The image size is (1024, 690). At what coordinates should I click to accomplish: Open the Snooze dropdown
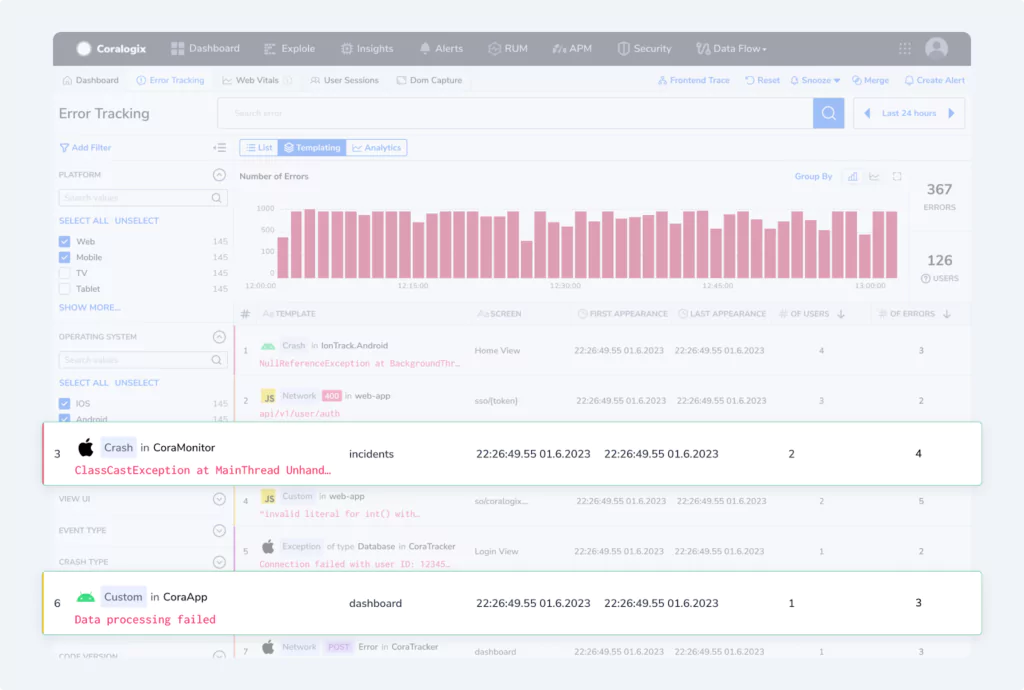tap(815, 80)
